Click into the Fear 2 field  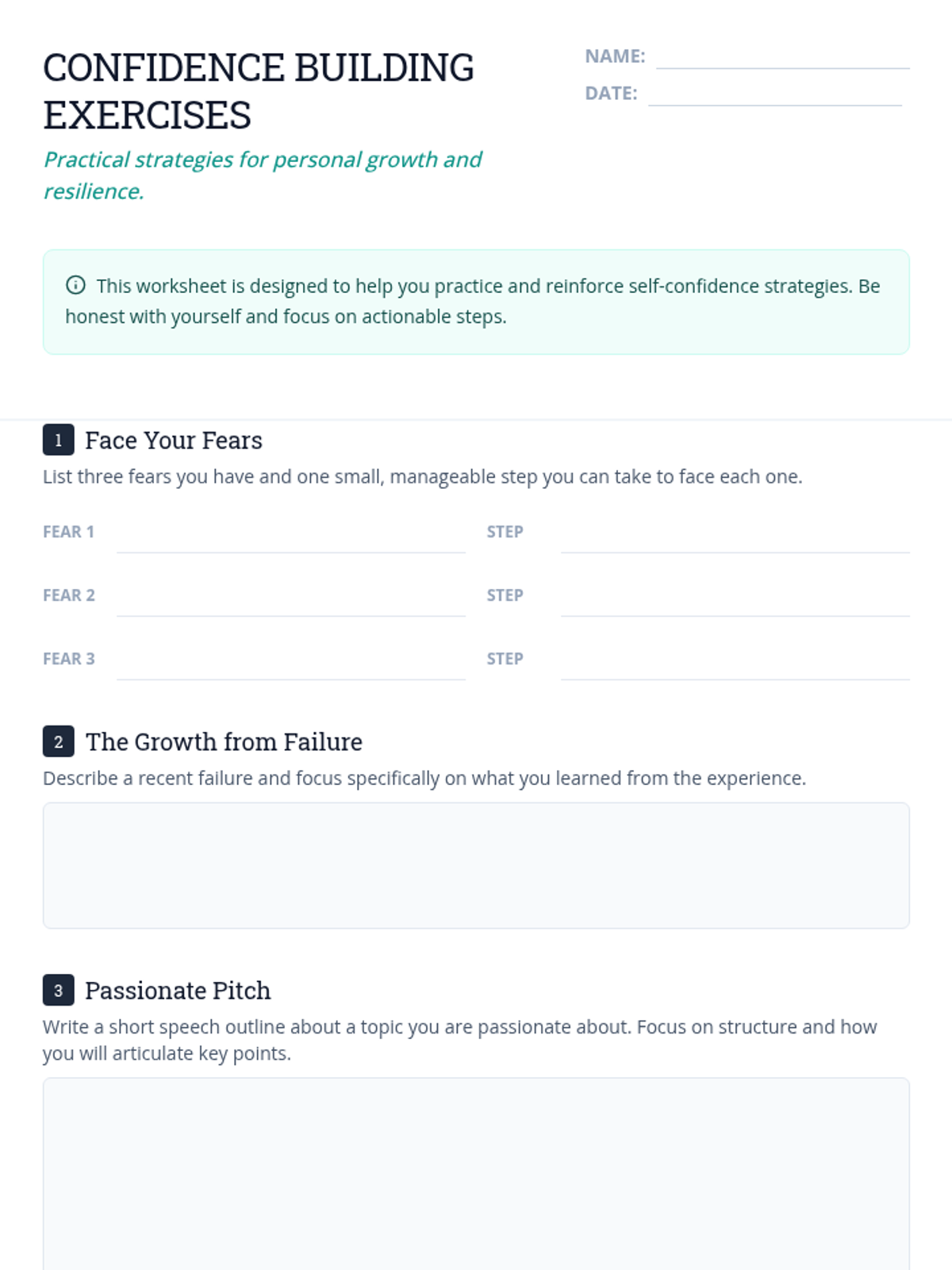point(290,600)
